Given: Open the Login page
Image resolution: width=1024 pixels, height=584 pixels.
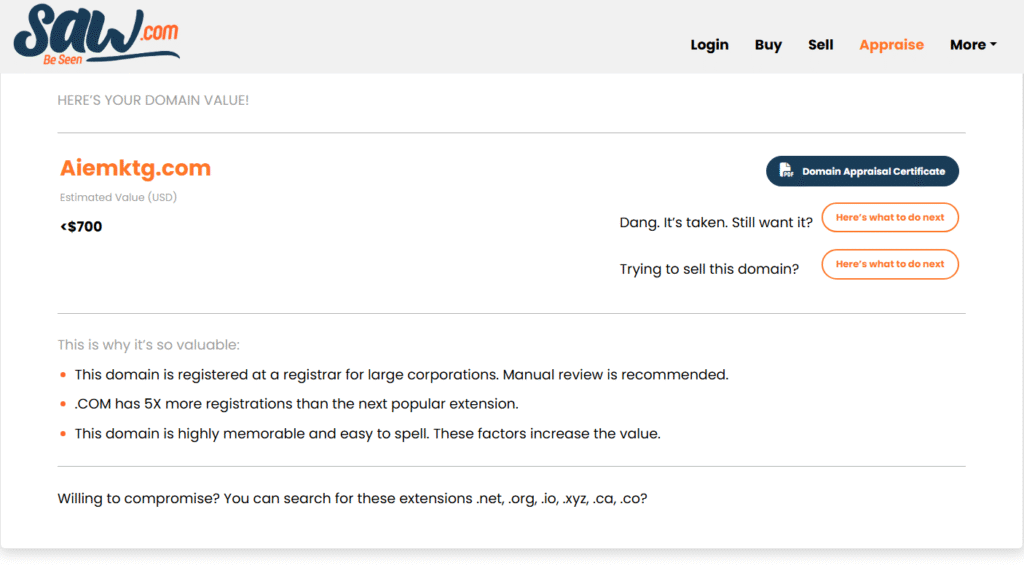Looking at the screenshot, I should pyautogui.click(x=709, y=45).
